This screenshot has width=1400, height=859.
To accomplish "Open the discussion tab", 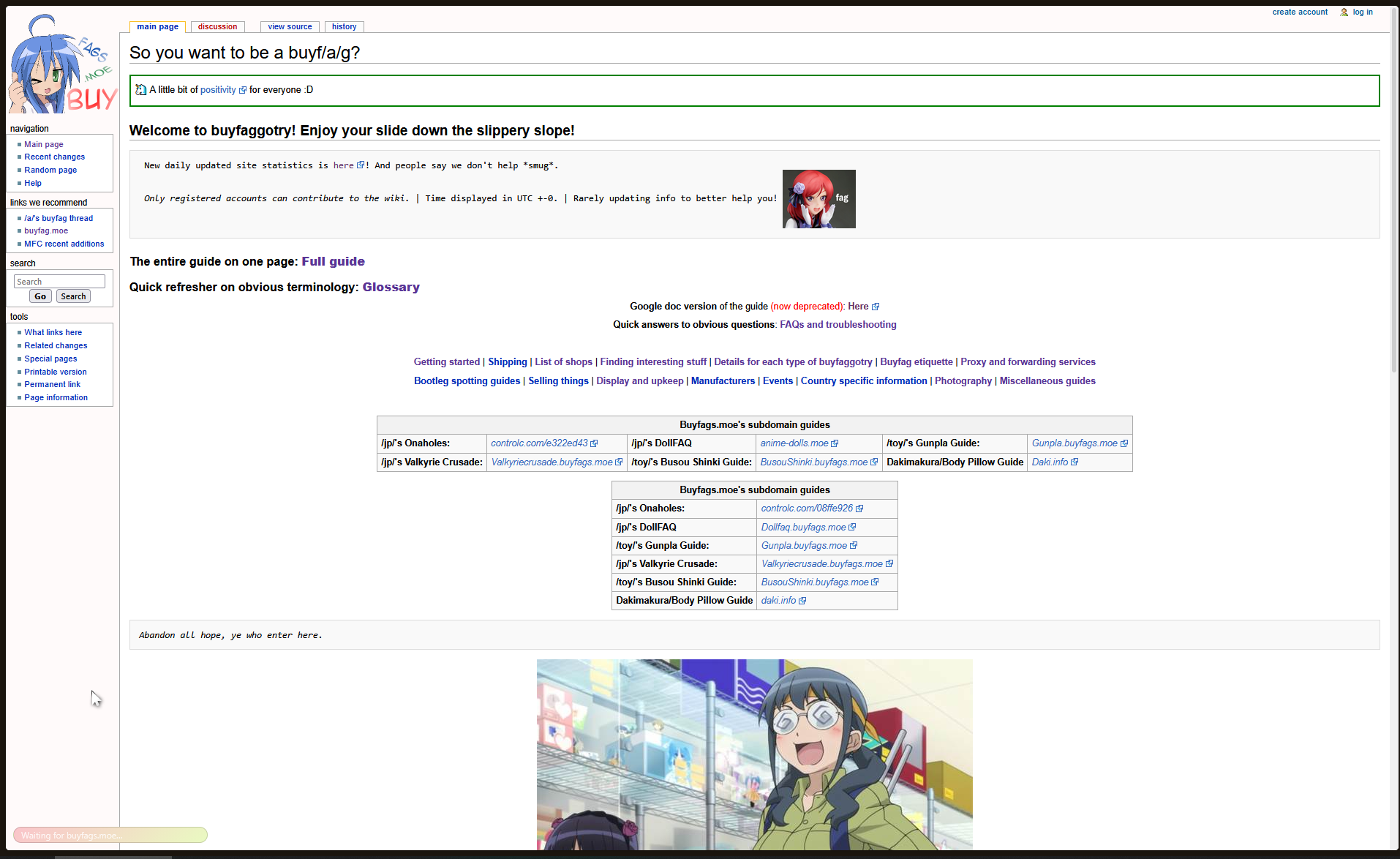I will click(217, 27).
